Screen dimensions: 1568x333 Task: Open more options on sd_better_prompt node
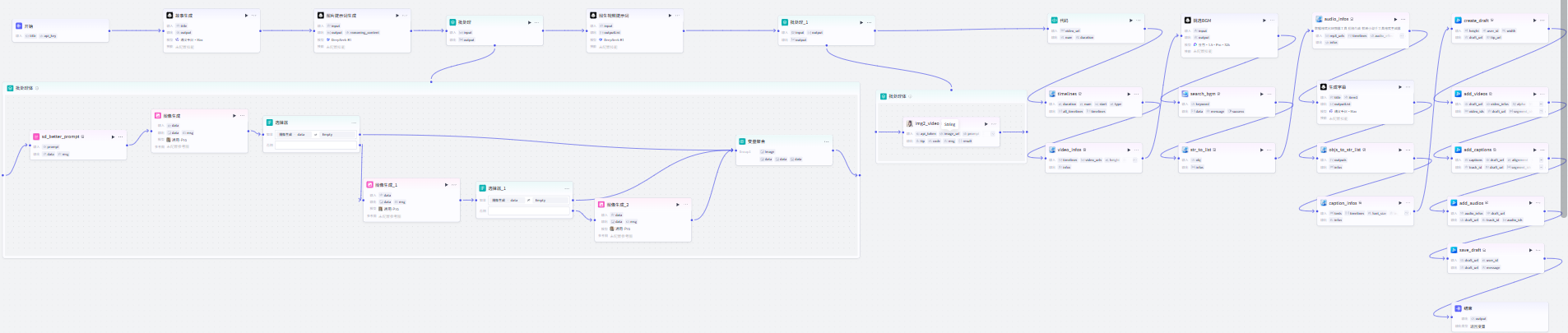120,136
